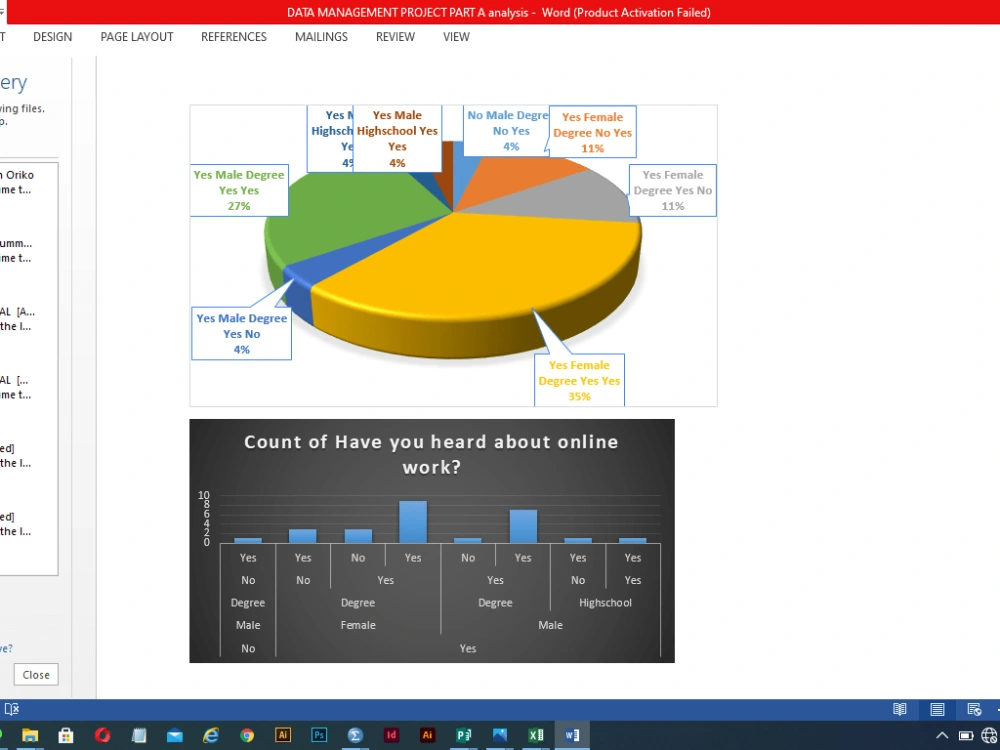
Task: Select the 'Yes Female Degree Yes Yes 35%' callout
Action: [x=579, y=380]
